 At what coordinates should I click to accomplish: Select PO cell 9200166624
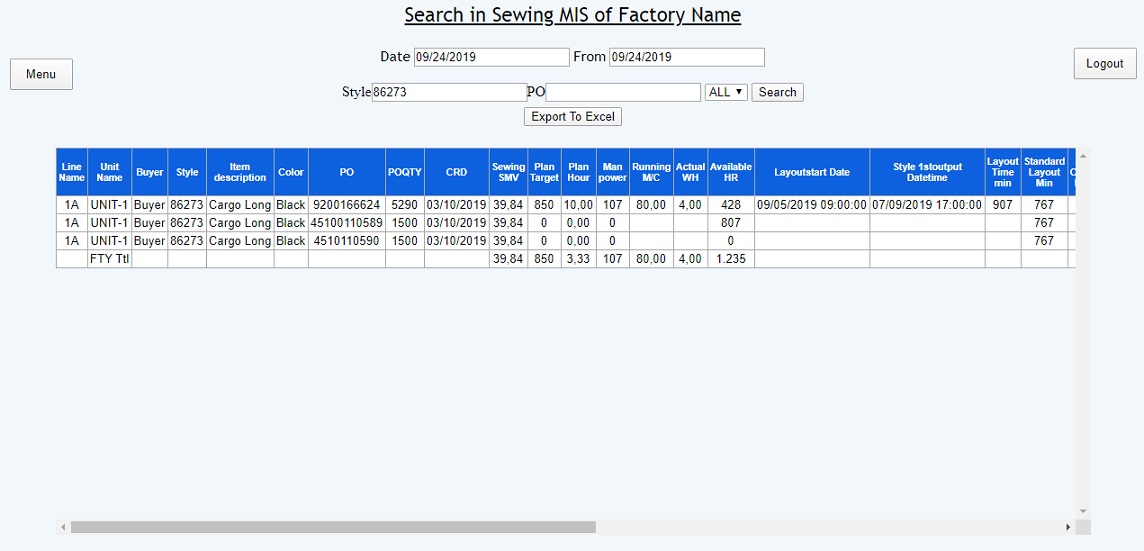(347, 205)
